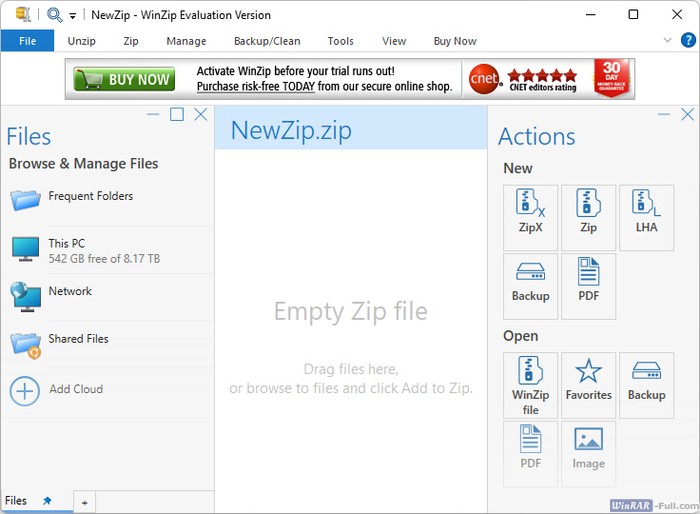Pin the Files tab with pushpin

47,500
